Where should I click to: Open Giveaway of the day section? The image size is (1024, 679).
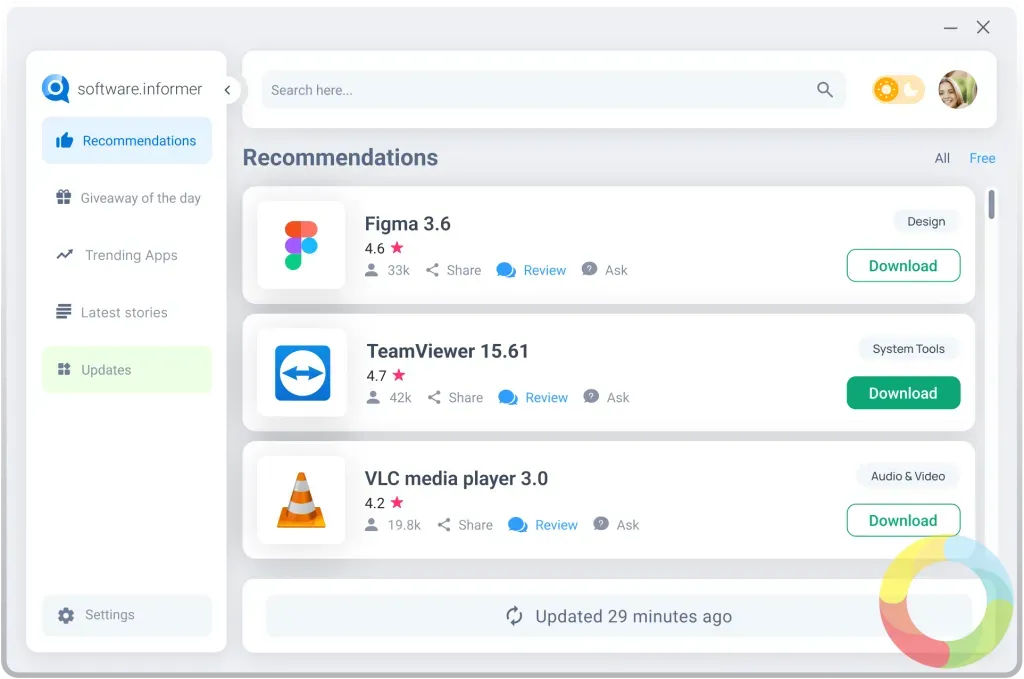point(127,198)
